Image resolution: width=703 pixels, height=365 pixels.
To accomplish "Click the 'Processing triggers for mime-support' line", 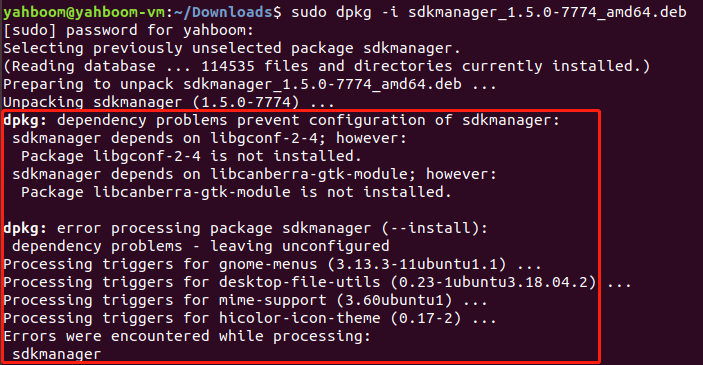I will [x=245, y=300].
